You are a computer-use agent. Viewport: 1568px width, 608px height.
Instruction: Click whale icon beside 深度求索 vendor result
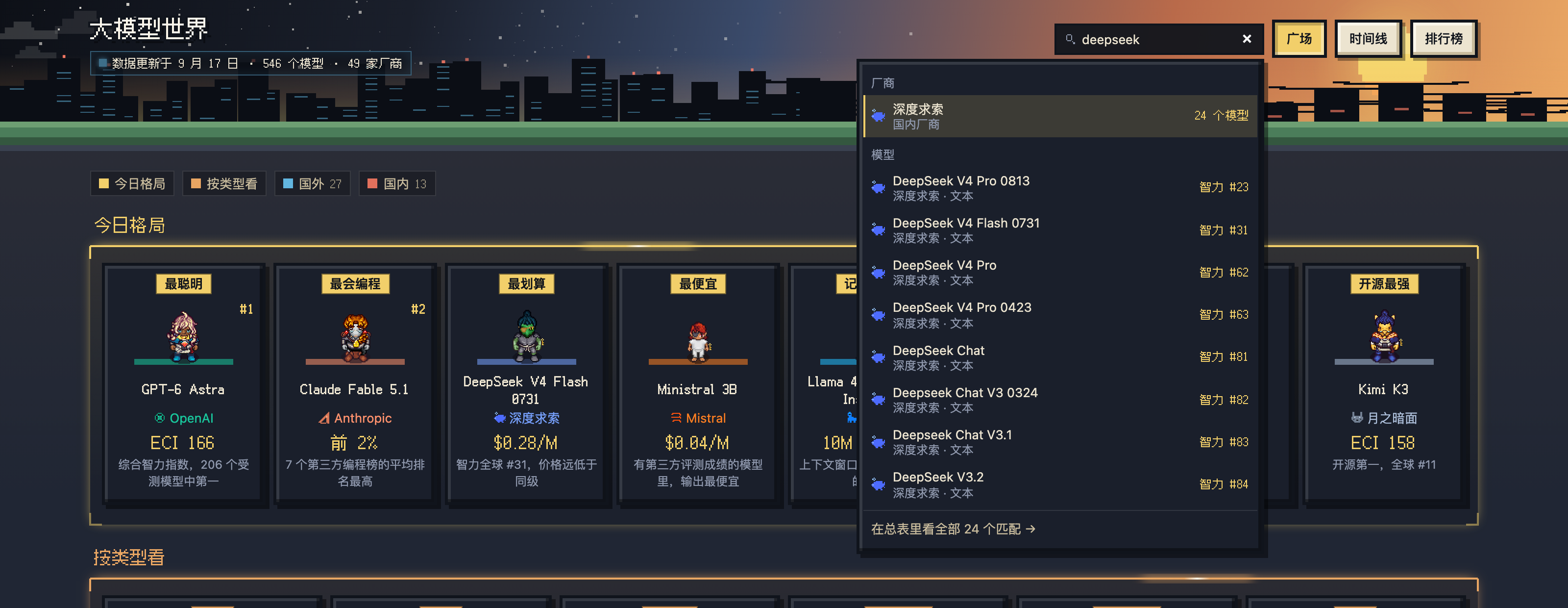[878, 115]
